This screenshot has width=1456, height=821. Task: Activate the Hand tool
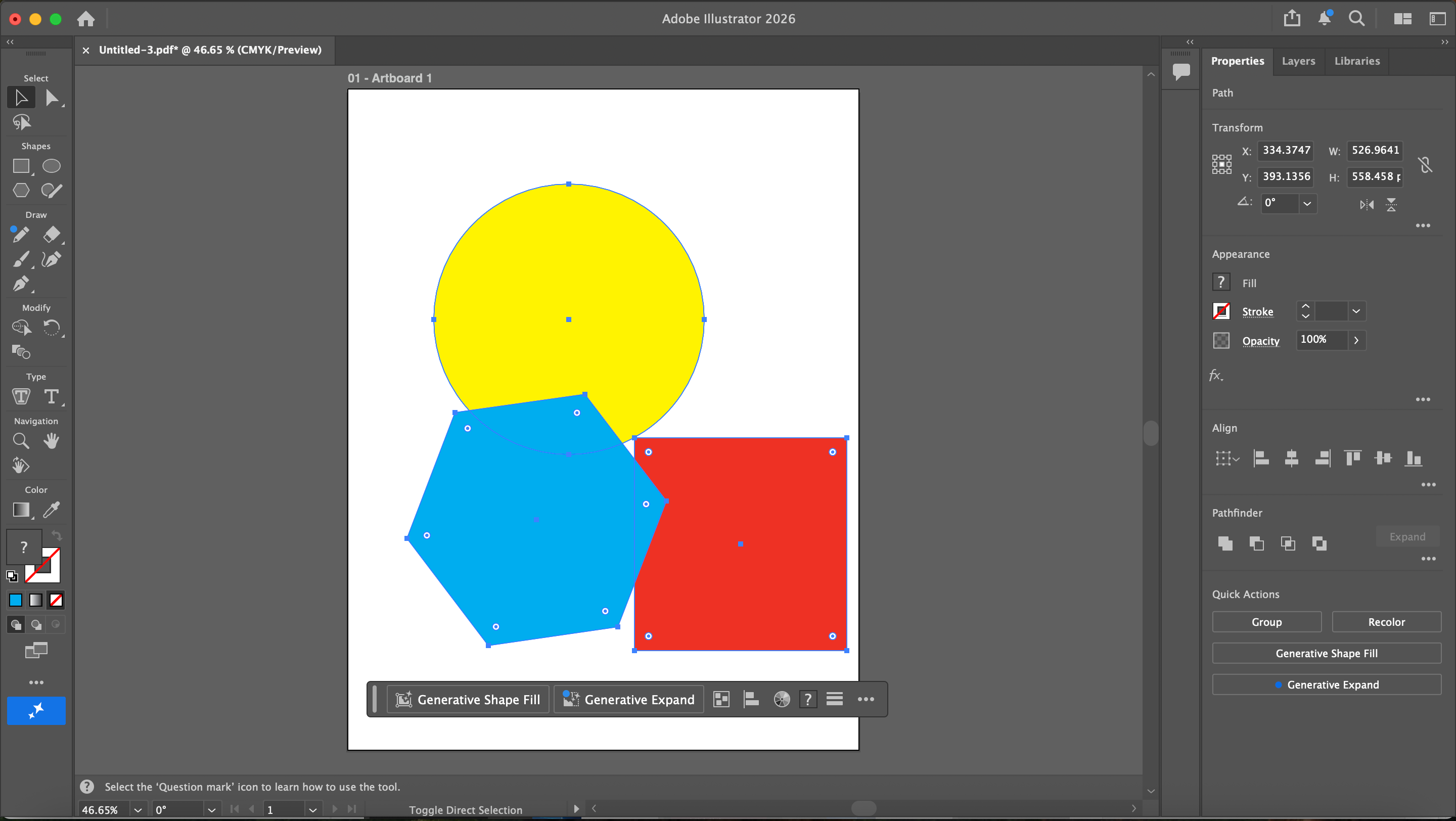coord(52,441)
